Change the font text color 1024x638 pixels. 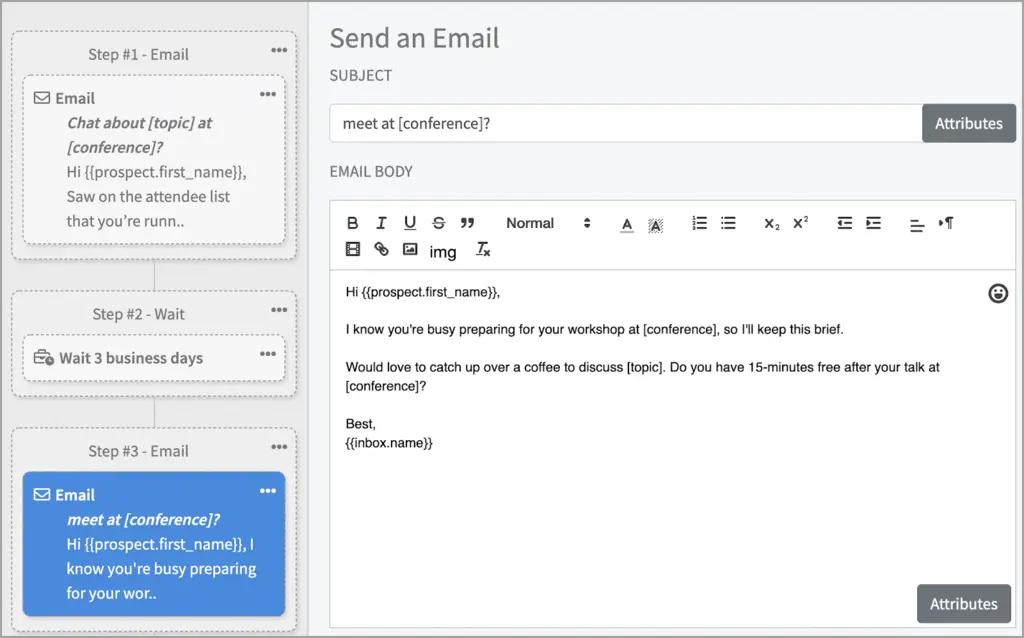pos(627,225)
